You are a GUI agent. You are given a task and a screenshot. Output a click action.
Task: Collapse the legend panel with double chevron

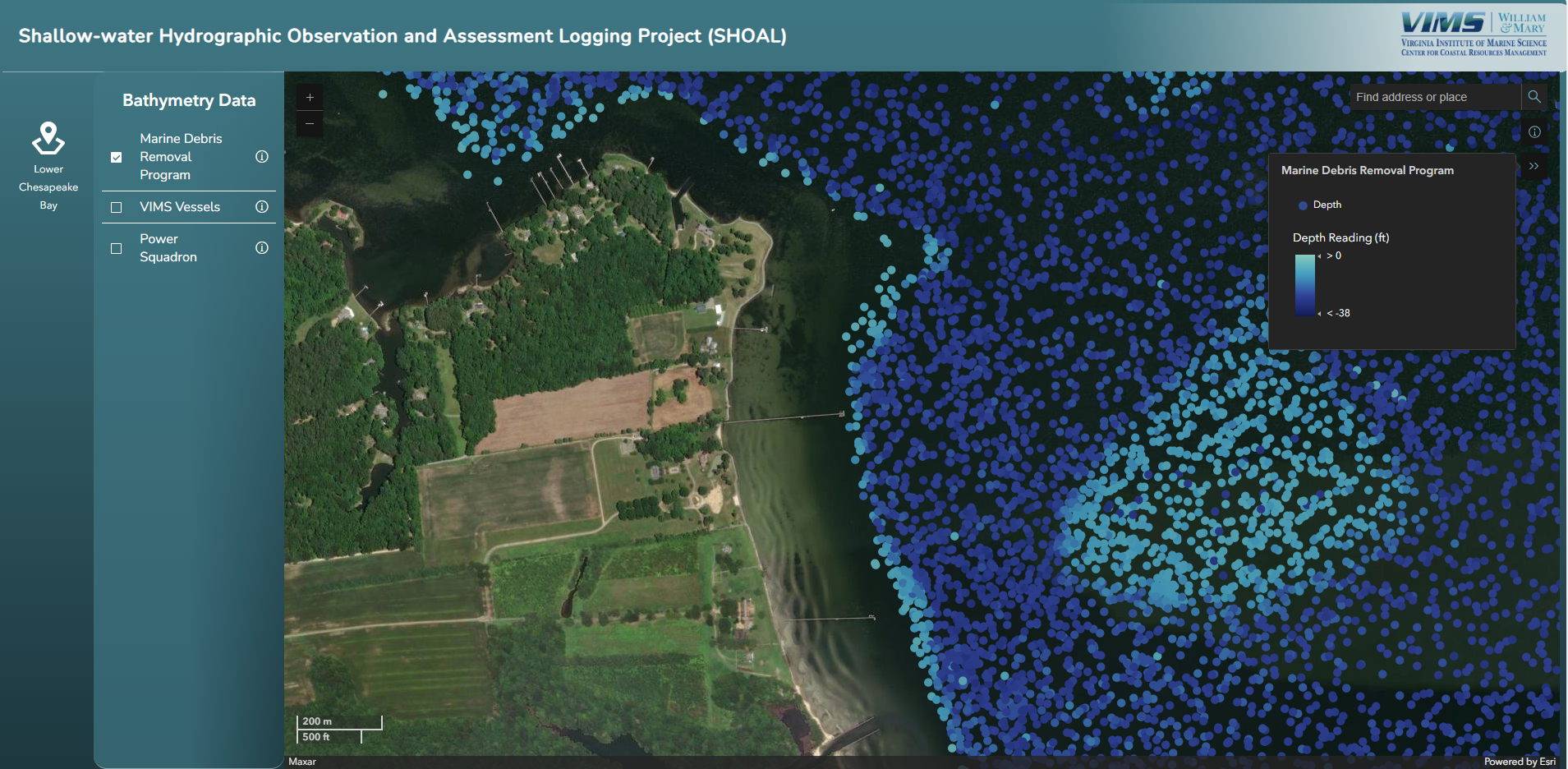[x=1534, y=166]
